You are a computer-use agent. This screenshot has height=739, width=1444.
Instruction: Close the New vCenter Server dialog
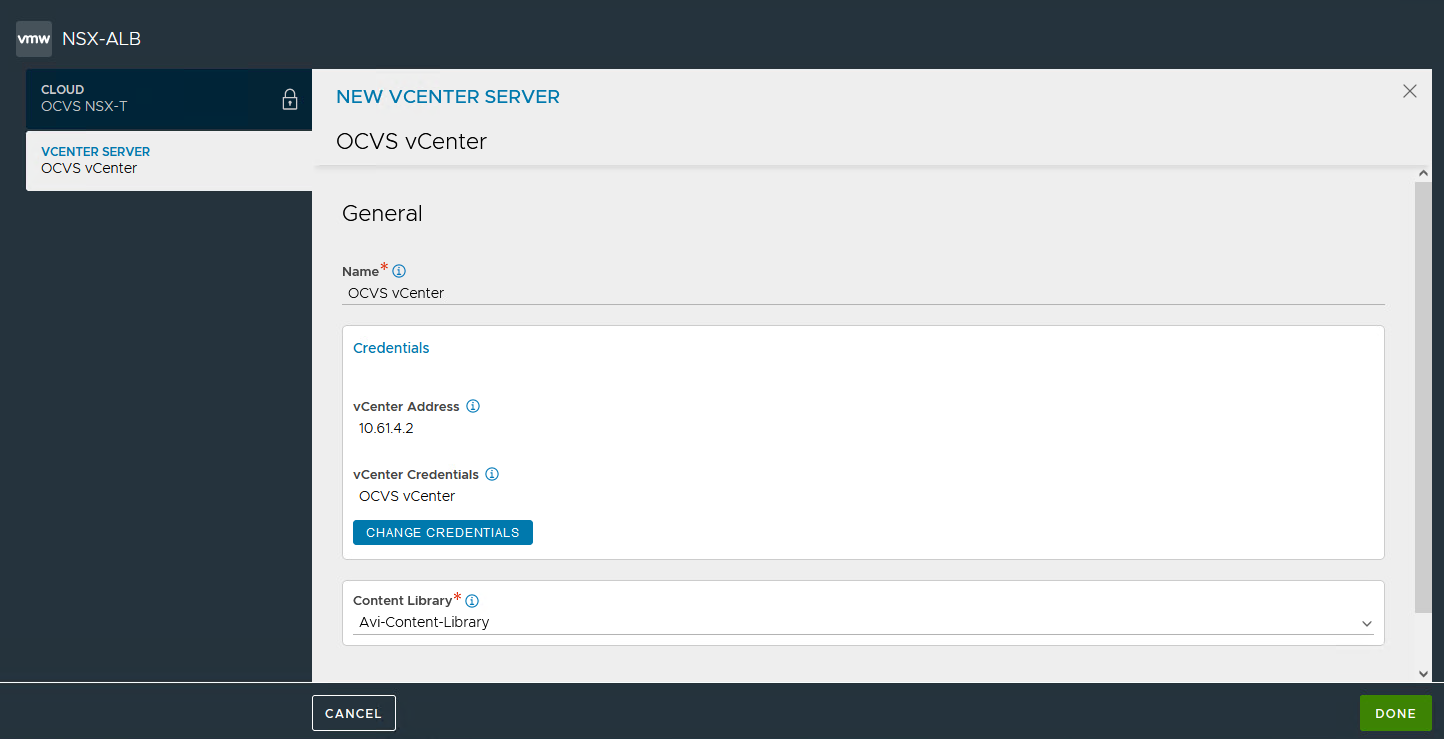(1410, 91)
